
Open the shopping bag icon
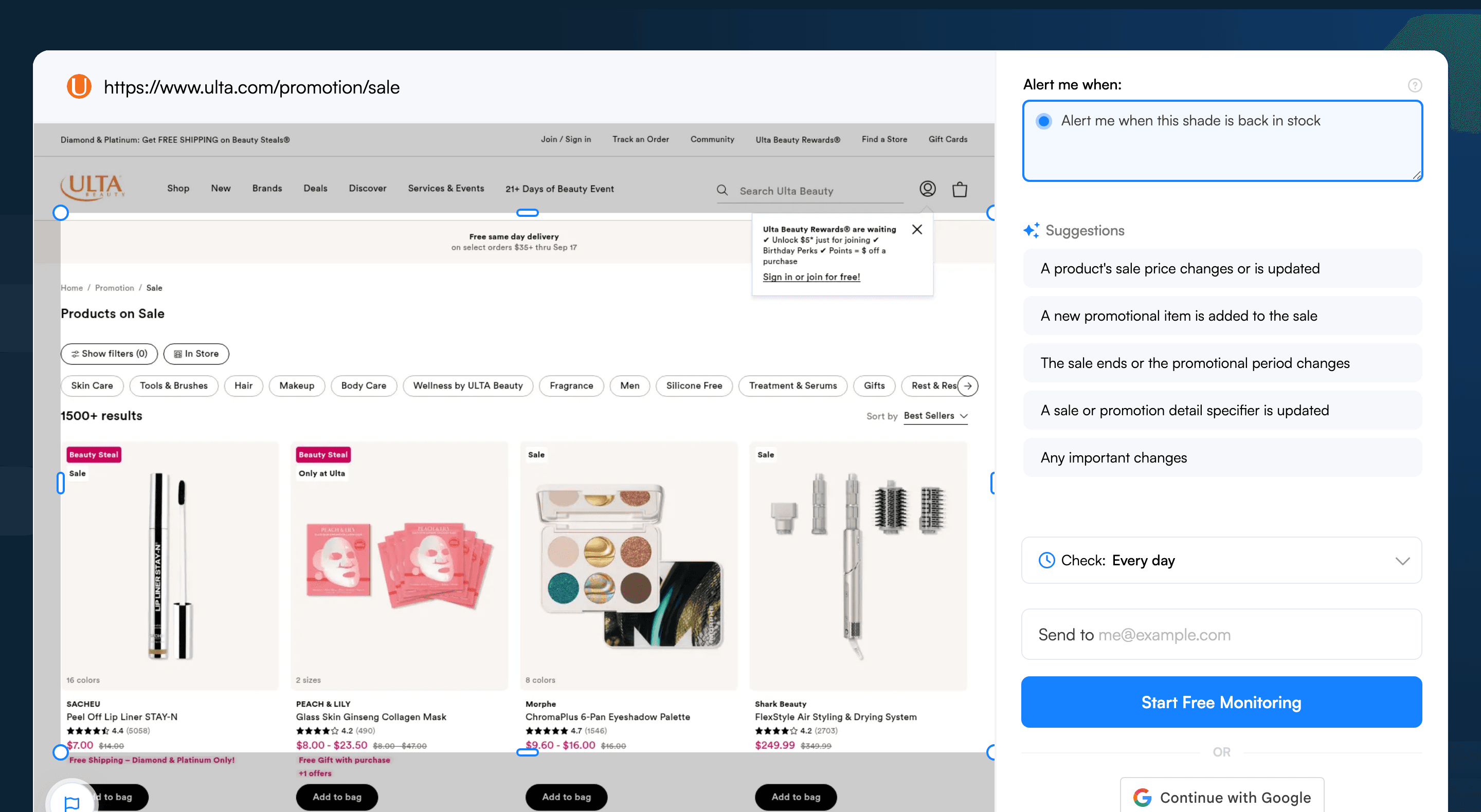(960, 189)
